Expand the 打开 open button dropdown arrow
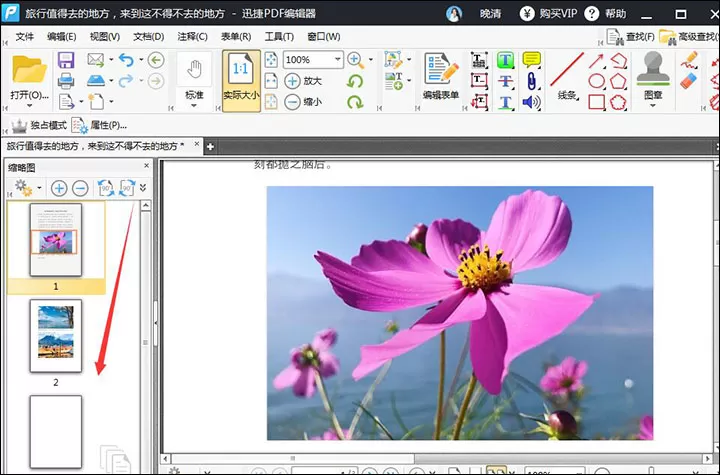 (x=29, y=106)
